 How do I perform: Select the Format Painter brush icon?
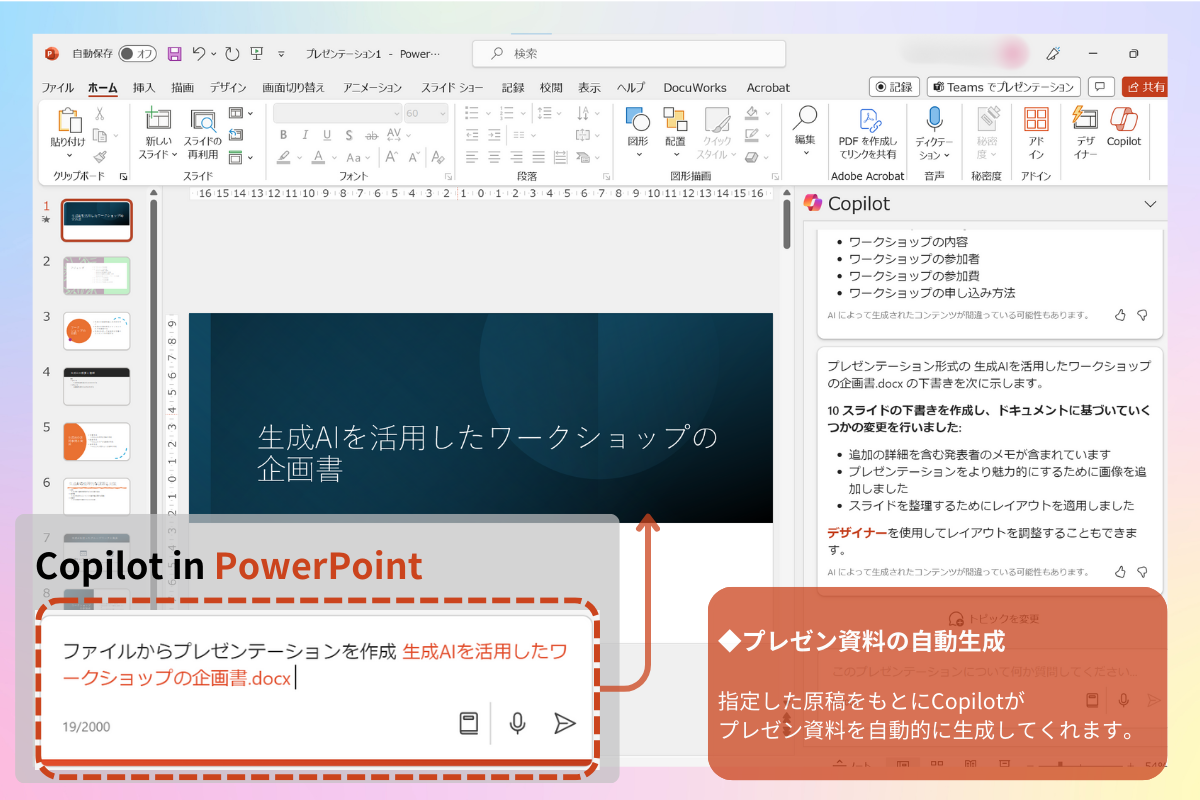(x=99, y=156)
